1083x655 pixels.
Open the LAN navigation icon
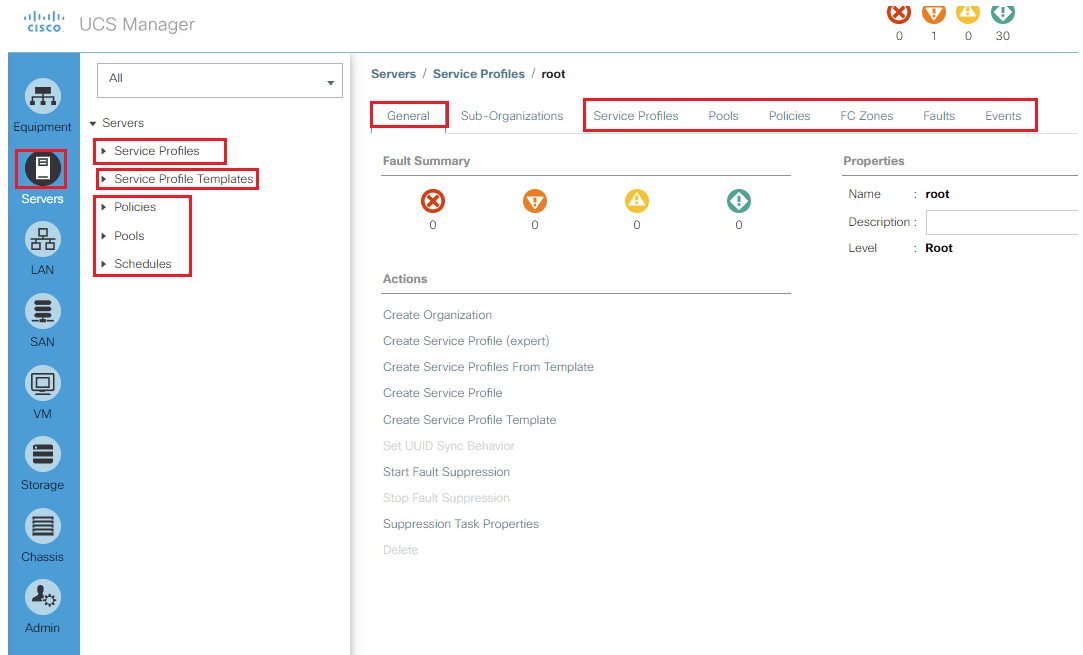click(x=43, y=240)
